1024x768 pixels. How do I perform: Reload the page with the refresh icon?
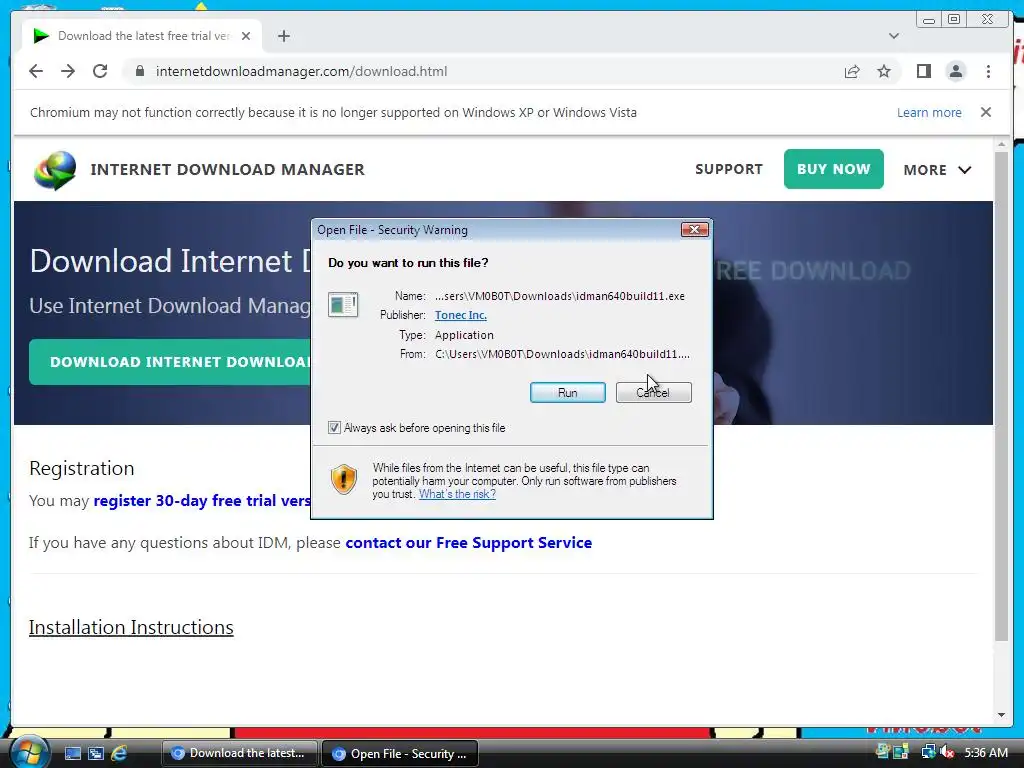point(100,71)
